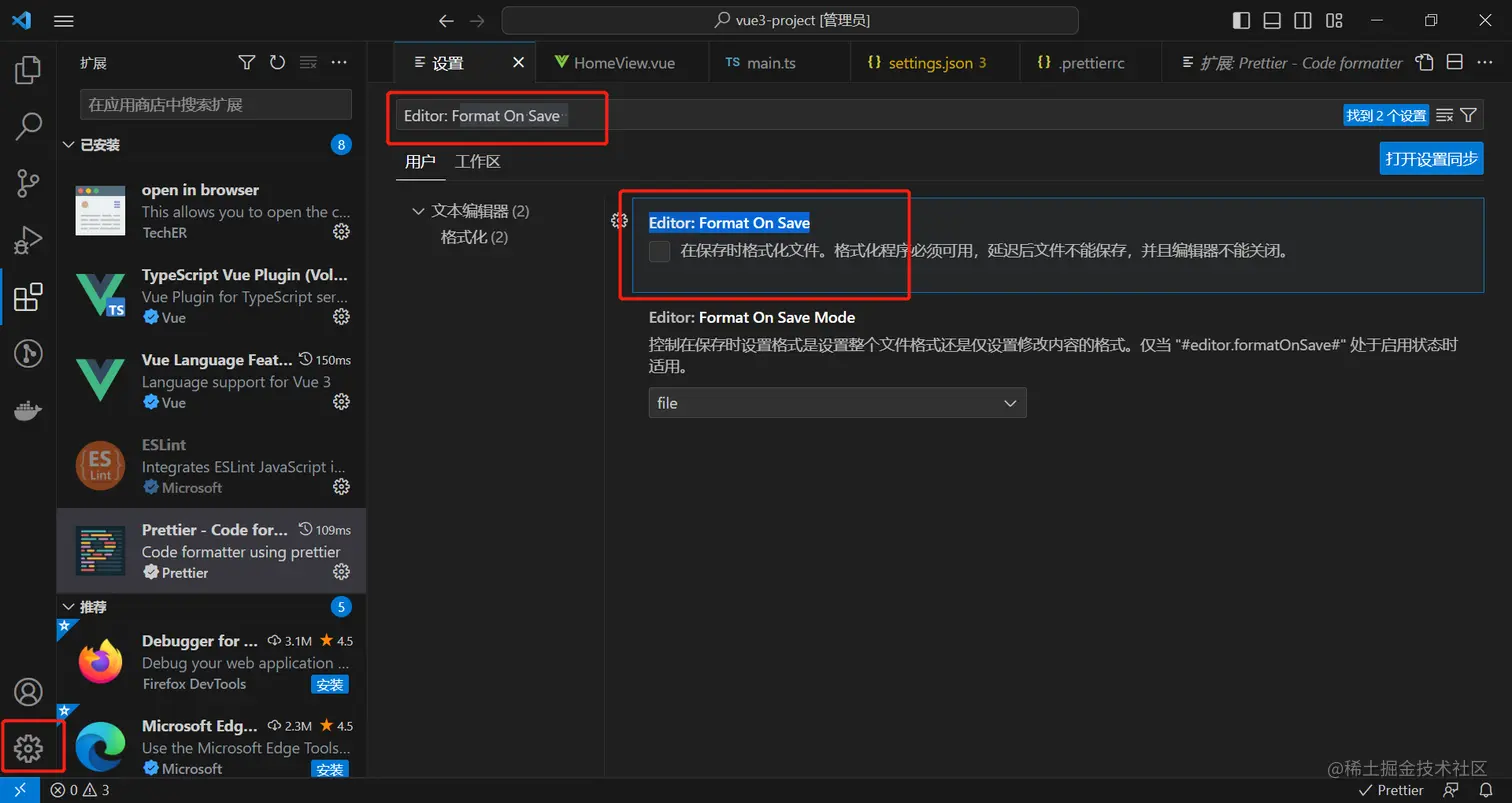
Task: Open gear menu for open in browser extension
Action: pos(341,232)
